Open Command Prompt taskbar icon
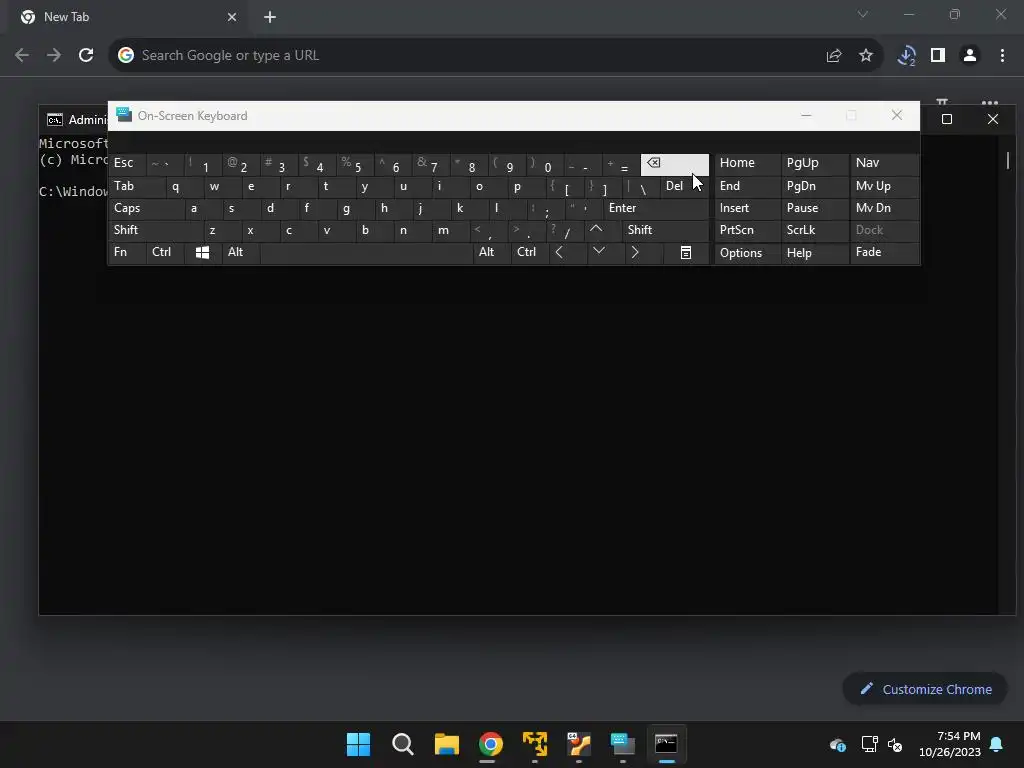The width and height of the screenshot is (1024, 768). (x=666, y=744)
